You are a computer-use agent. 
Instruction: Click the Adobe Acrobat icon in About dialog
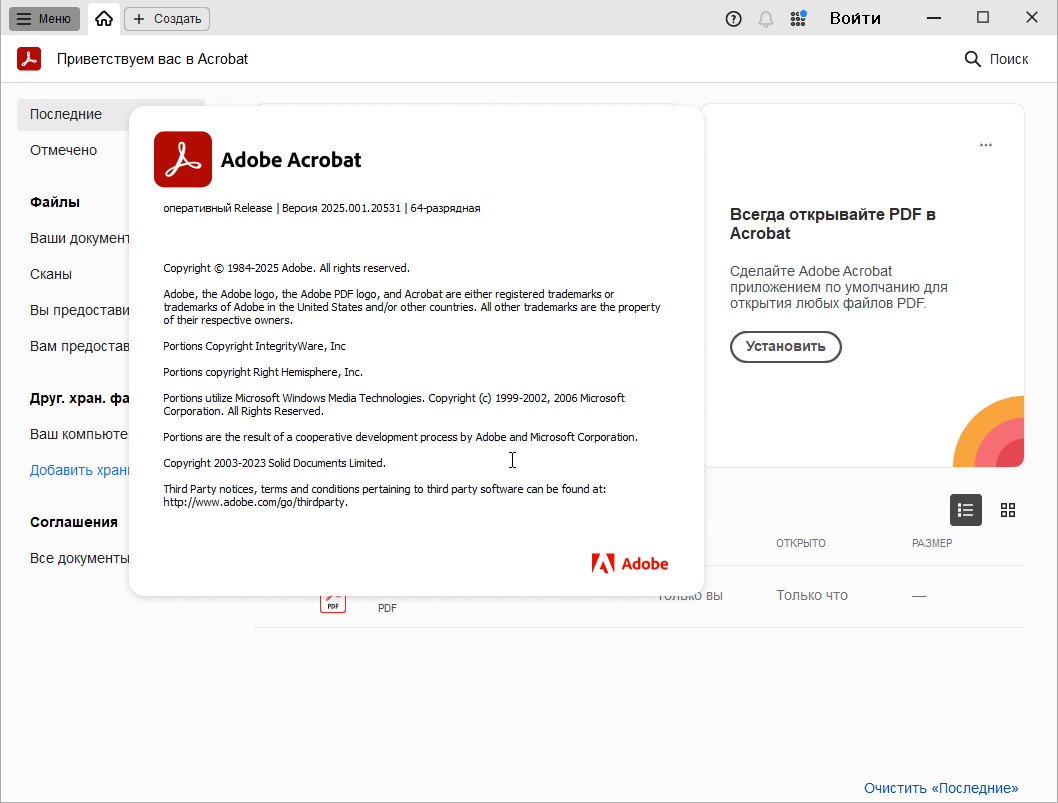[x=183, y=159]
